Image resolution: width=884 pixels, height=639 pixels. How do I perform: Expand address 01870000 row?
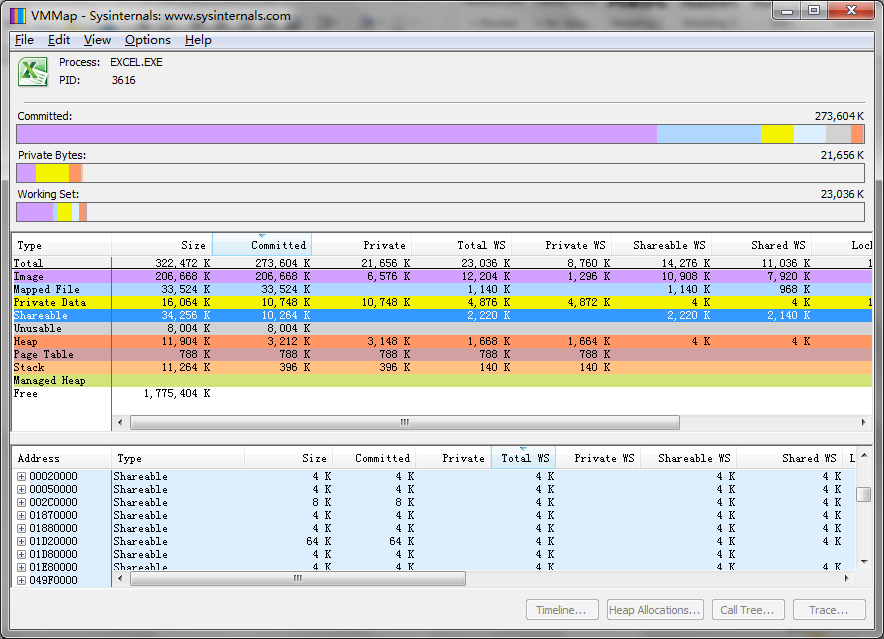tap(21, 515)
